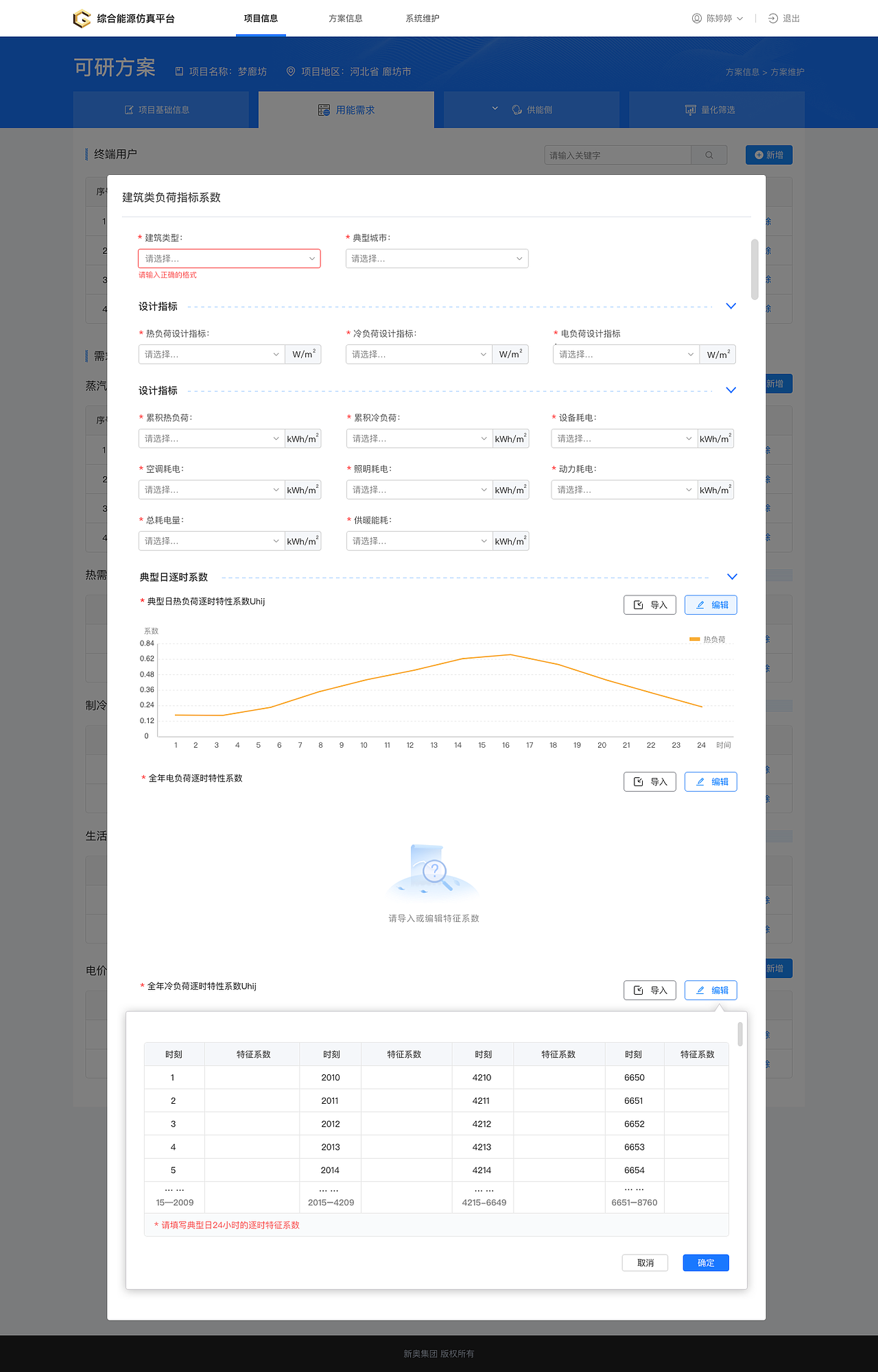Open the 空调耗电 dropdown
This screenshot has width=878, height=1372.
click(x=211, y=490)
